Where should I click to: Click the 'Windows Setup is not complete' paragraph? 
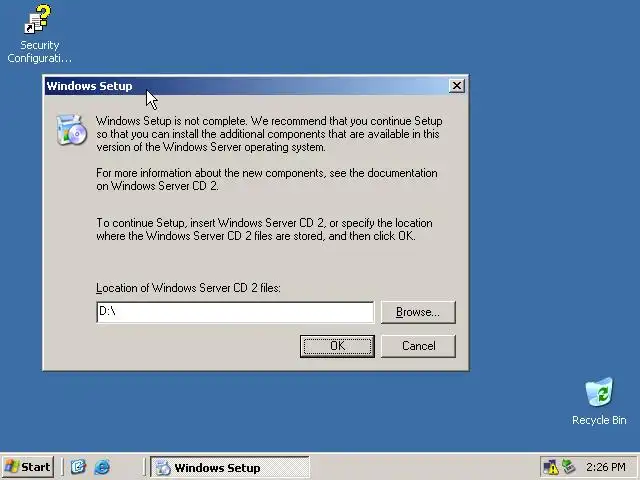(x=269, y=134)
